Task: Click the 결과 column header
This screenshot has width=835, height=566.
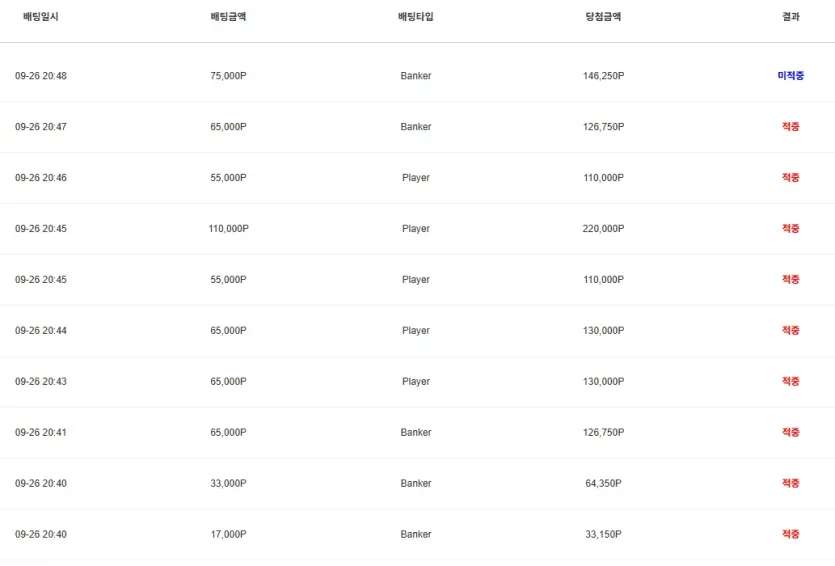Action: (790, 17)
